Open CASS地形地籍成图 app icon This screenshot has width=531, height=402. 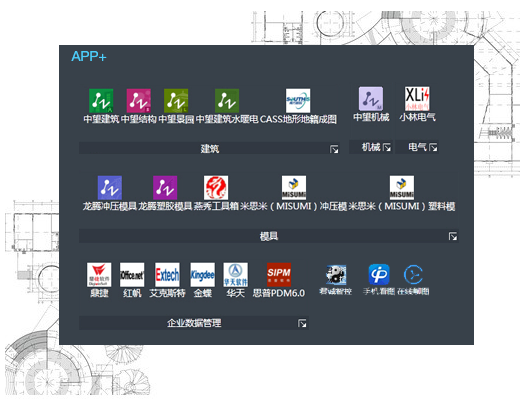click(298, 101)
